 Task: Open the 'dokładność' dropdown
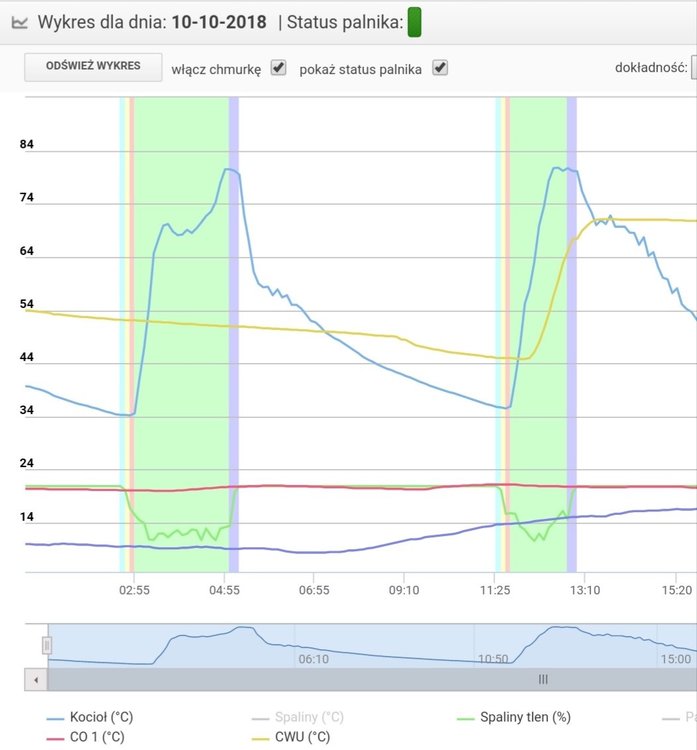pos(693,68)
